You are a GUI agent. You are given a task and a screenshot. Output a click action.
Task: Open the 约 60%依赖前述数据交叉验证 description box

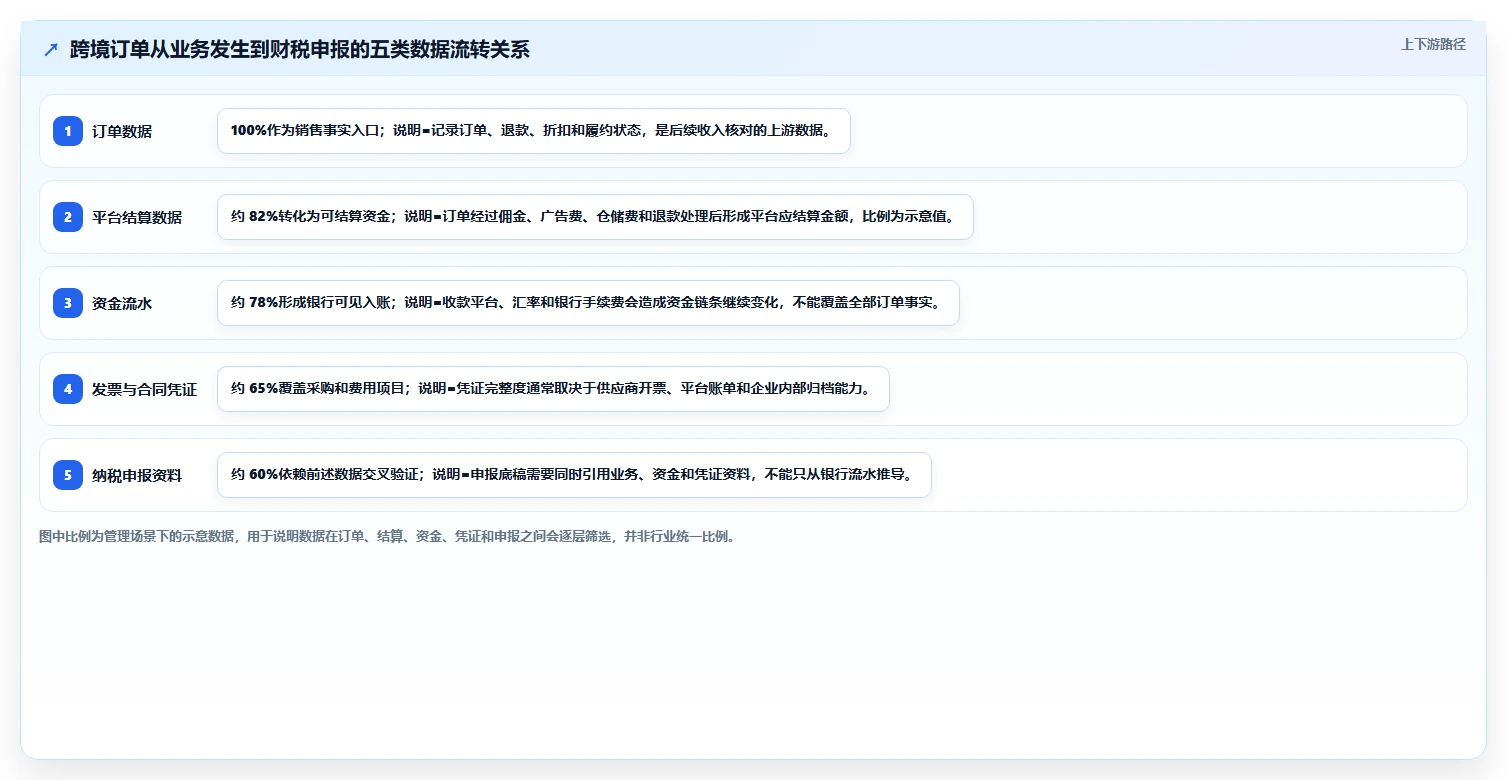574,475
